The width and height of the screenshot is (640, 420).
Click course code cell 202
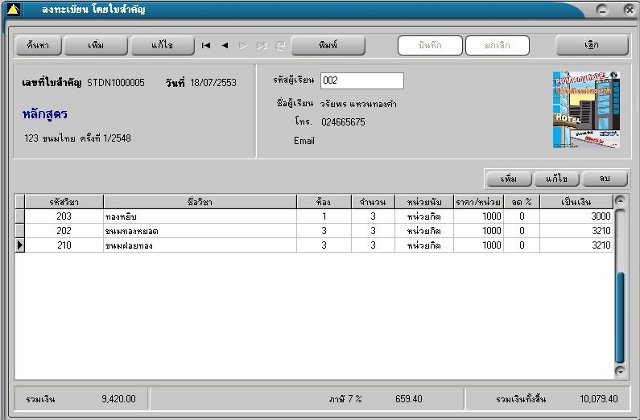pos(64,231)
